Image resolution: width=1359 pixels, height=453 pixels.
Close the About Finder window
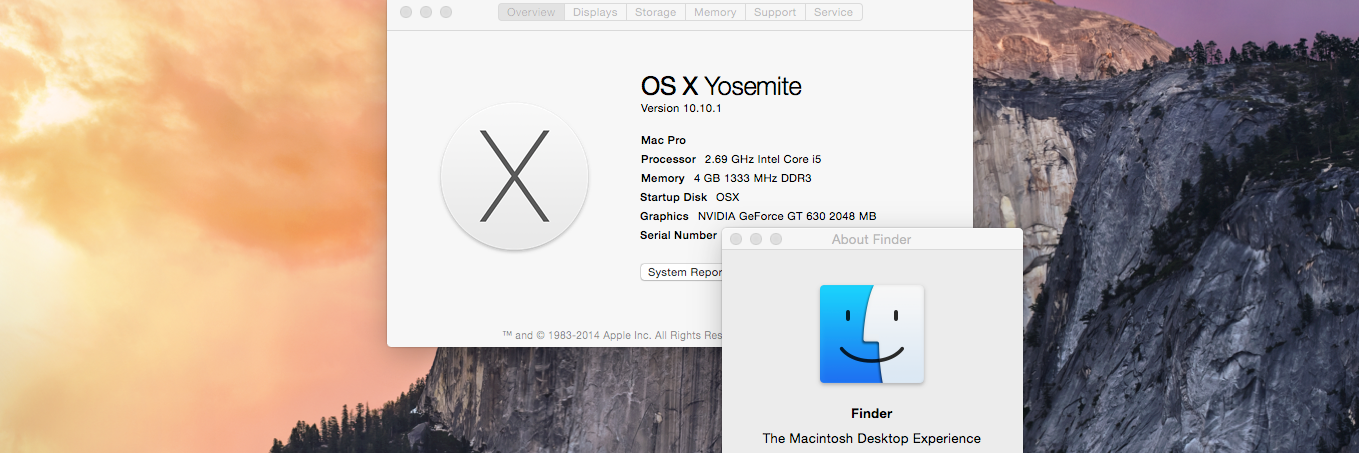click(x=736, y=239)
